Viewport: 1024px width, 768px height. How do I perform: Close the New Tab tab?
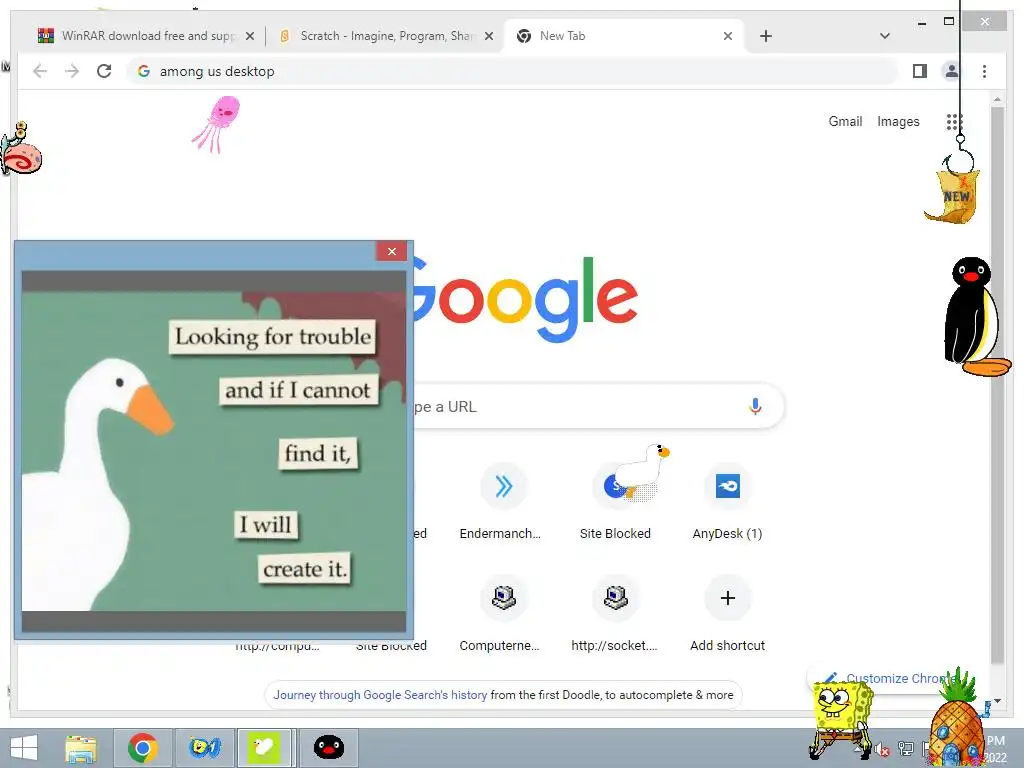(728, 37)
